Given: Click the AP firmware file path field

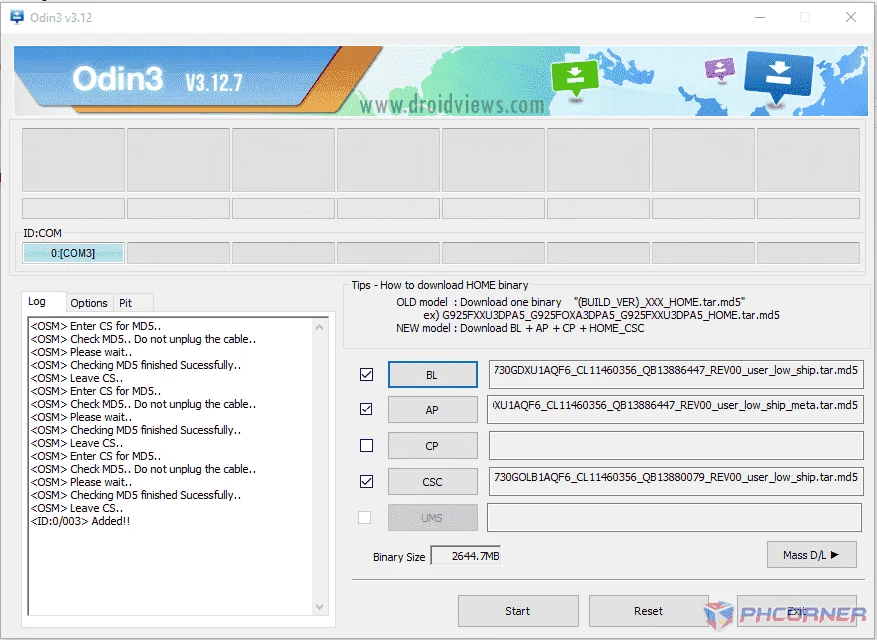Looking at the screenshot, I should click(675, 410).
